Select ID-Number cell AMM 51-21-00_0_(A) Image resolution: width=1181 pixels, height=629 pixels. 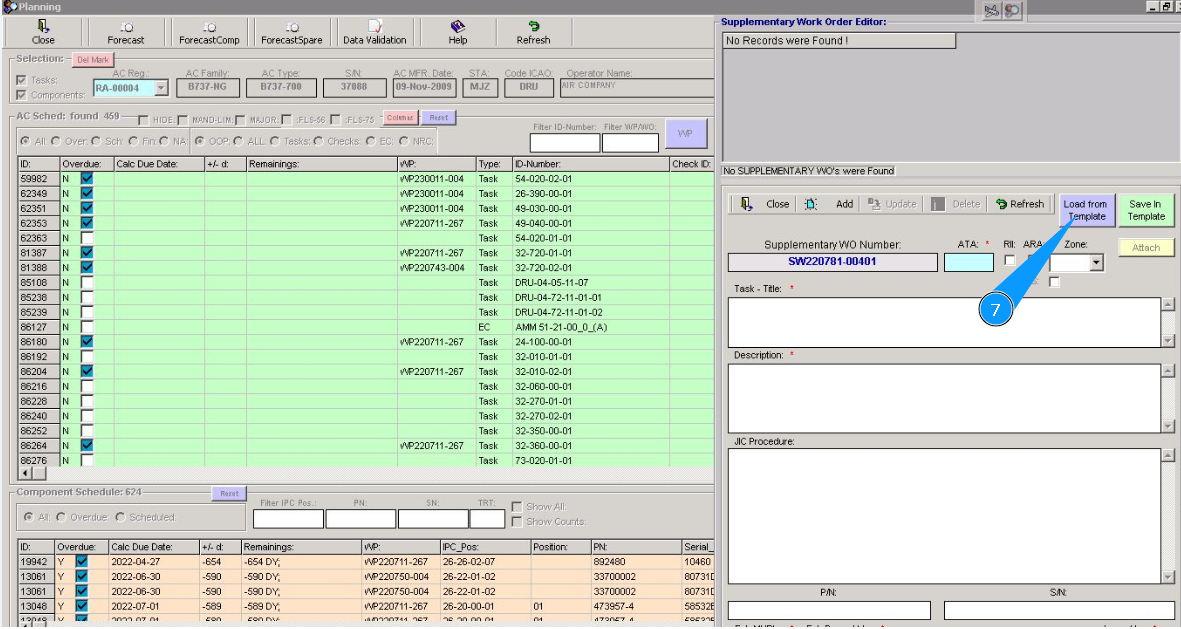[590, 327]
